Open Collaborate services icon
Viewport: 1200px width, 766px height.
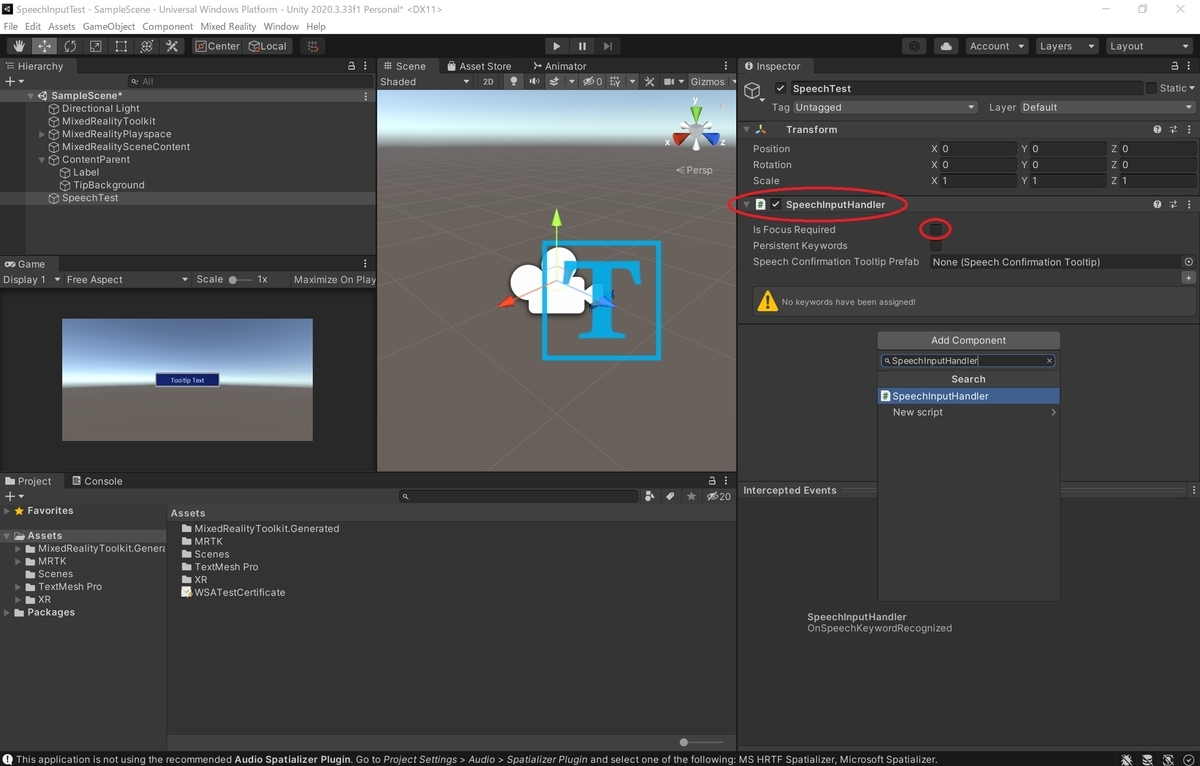[914, 46]
